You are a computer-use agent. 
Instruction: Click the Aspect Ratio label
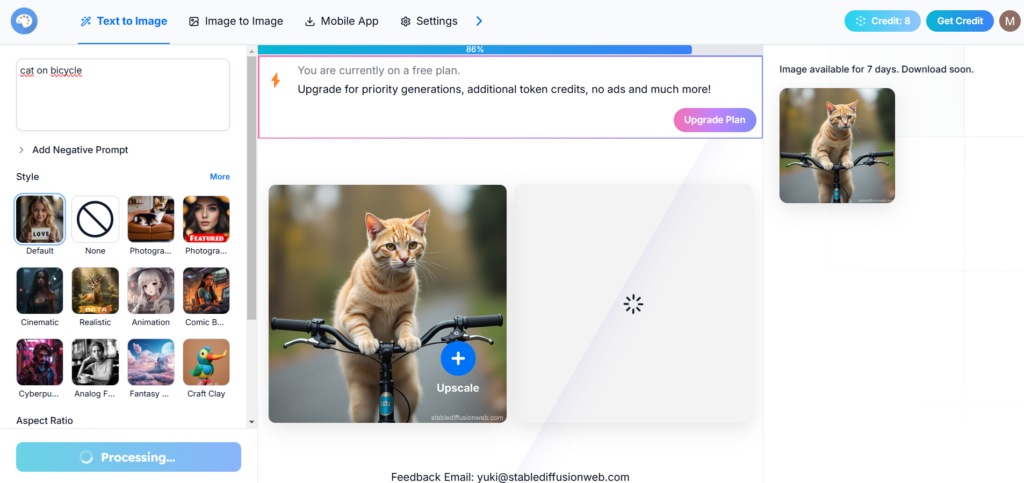click(44, 420)
